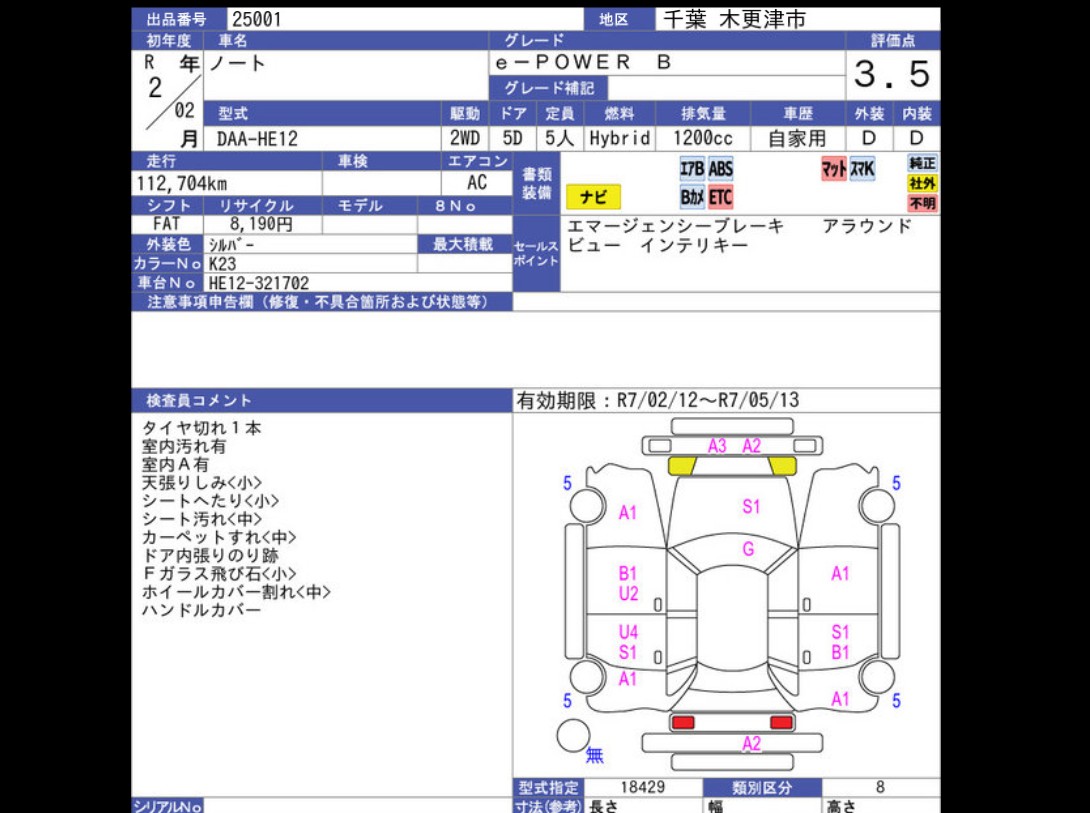Click the comment ハンドルカバー
Viewport: 1090px width, 813px height.
click(x=202, y=610)
